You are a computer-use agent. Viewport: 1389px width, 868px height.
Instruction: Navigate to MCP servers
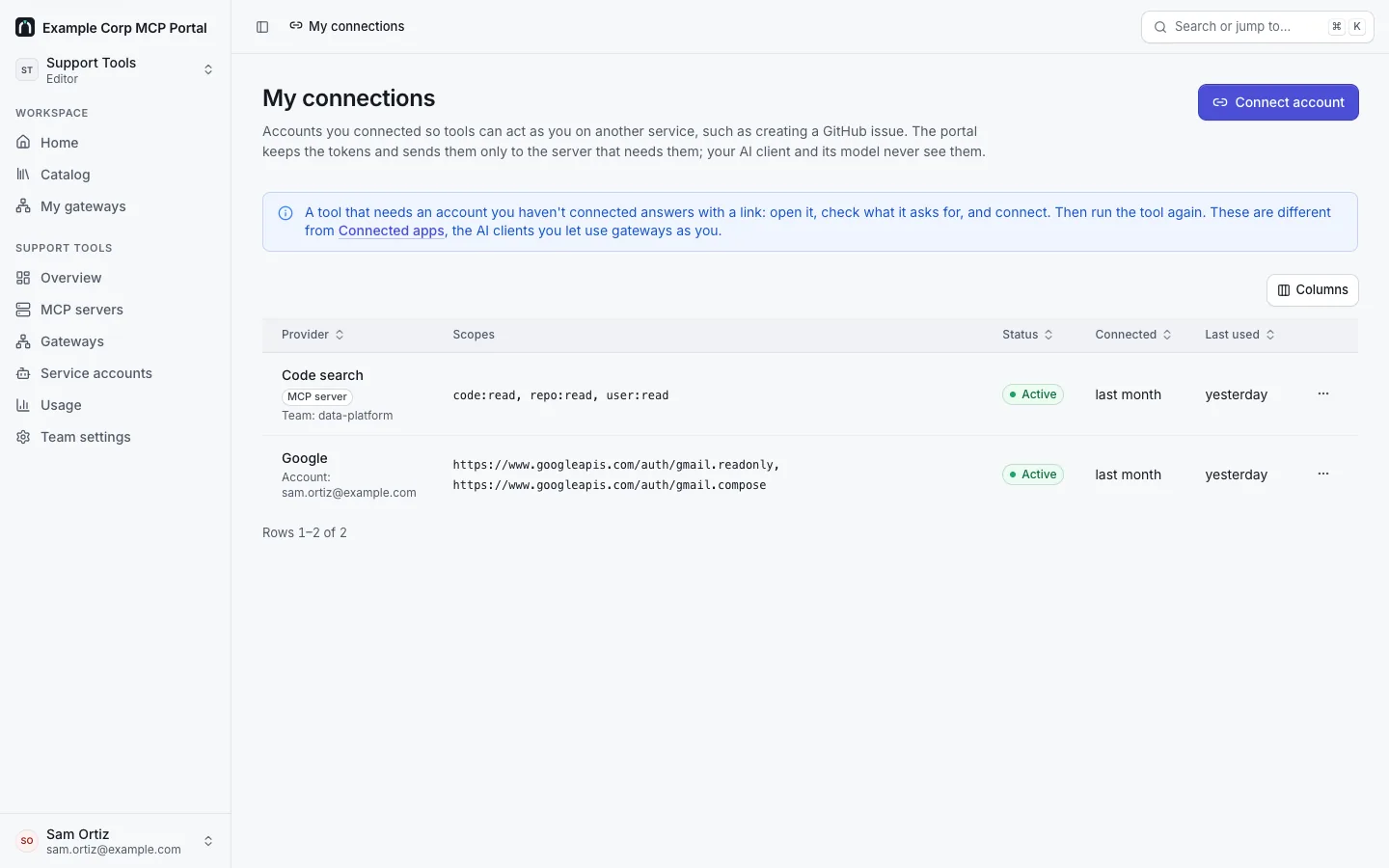click(116, 310)
